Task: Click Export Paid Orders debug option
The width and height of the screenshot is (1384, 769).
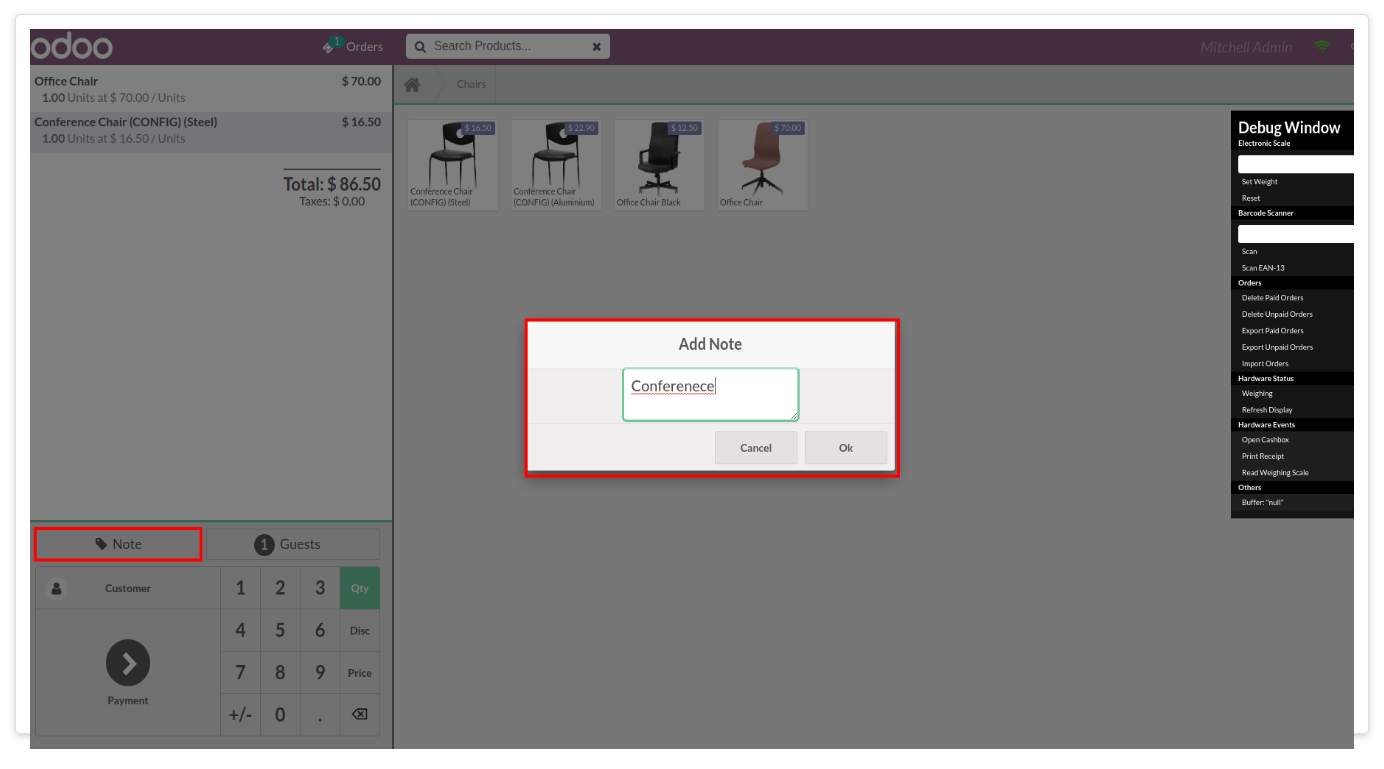Action: (1273, 331)
